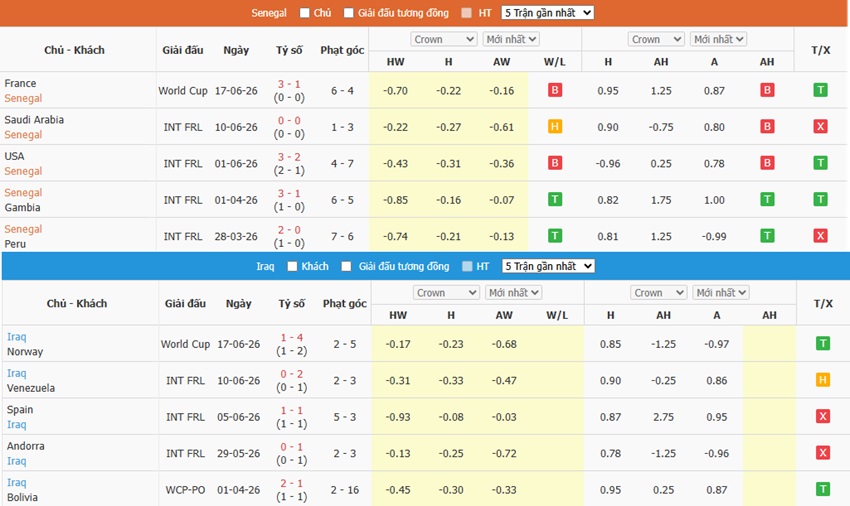This screenshot has width=850, height=506.
Task: Tick Giải đấu tương đồng checkbox for Iraq
Action: [x=346, y=266]
